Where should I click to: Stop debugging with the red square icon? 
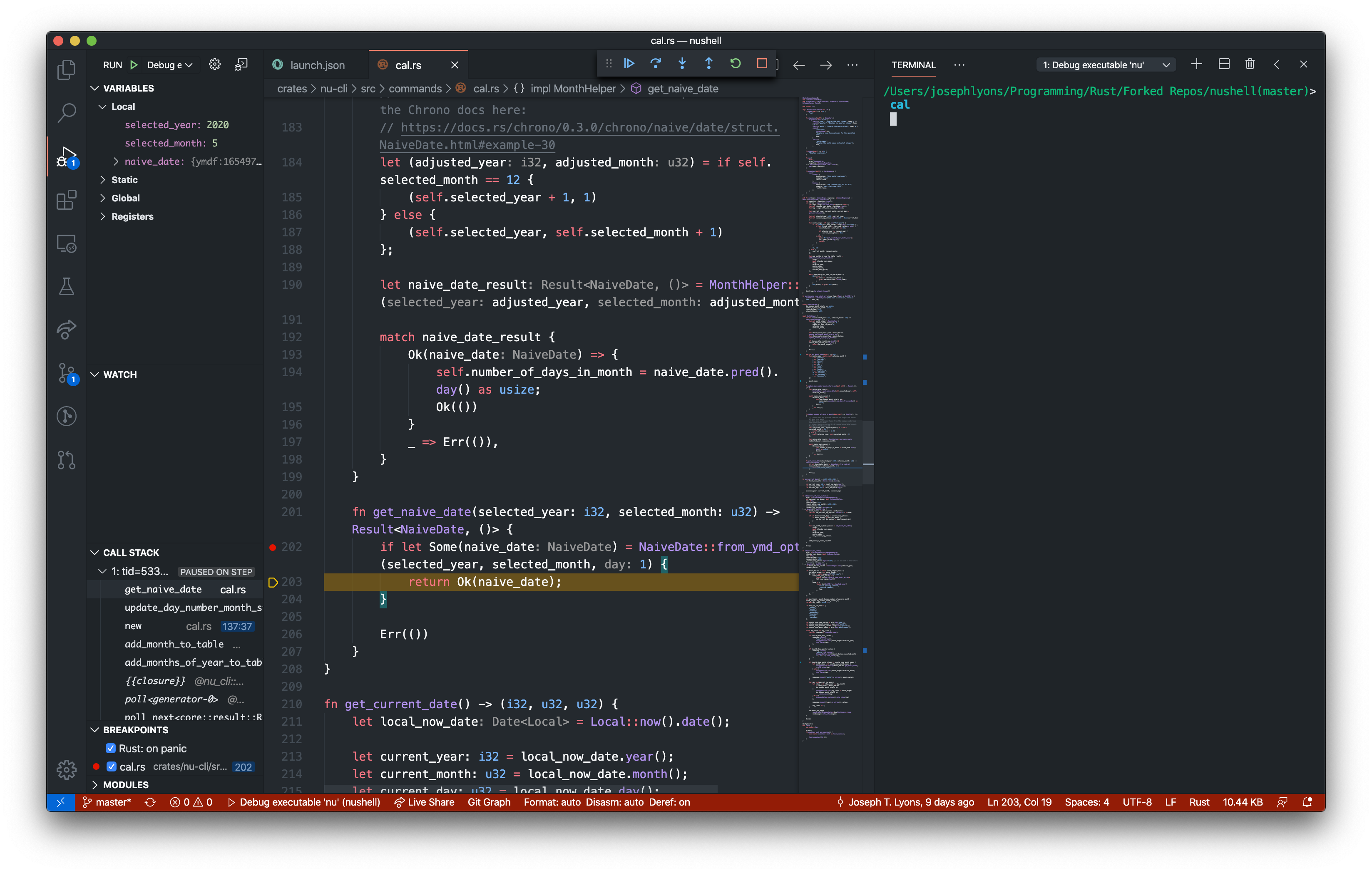click(x=762, y=64)
